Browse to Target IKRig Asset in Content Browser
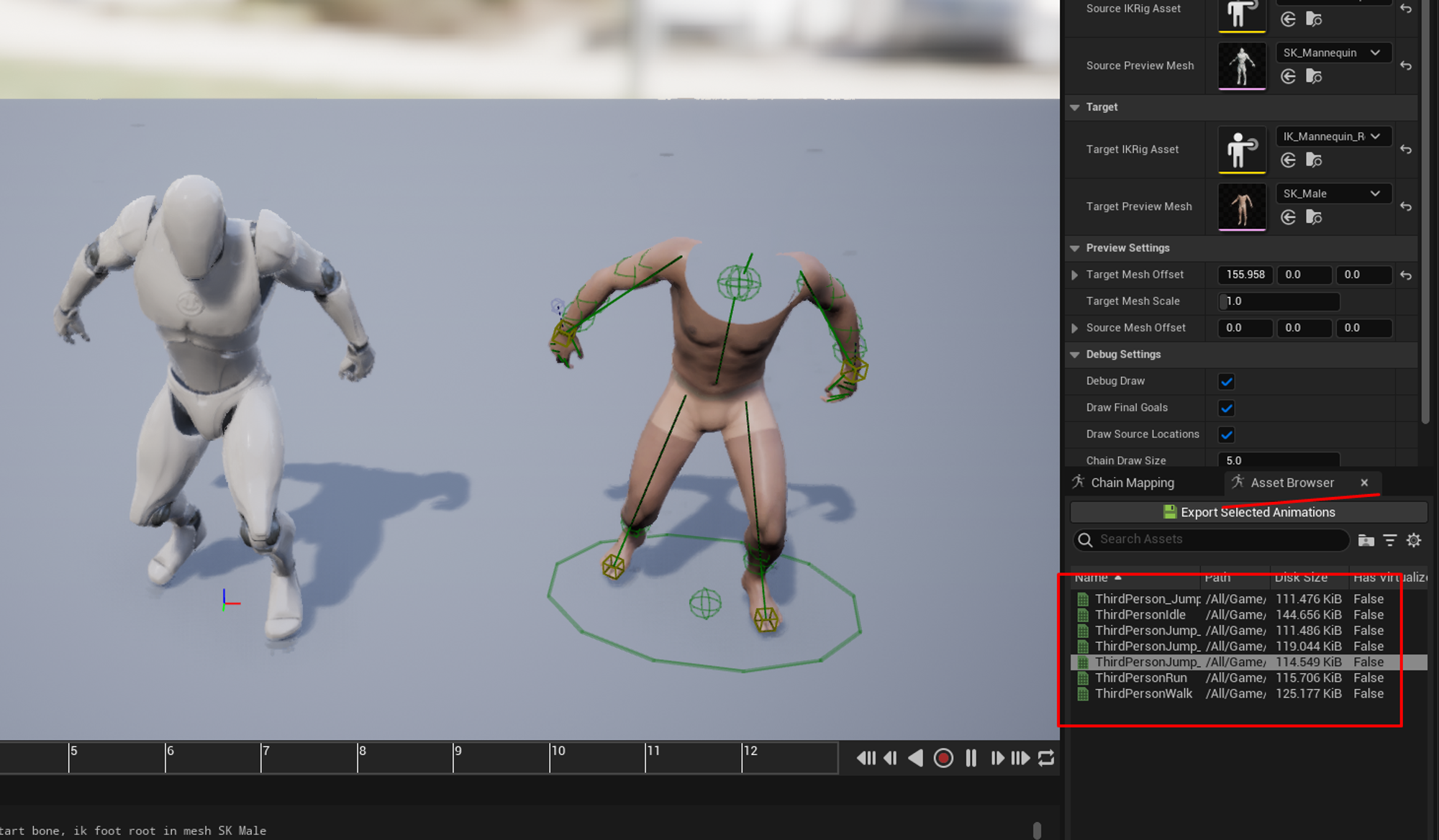This screenshot has width=1439, height=840. pos(1314,160)
